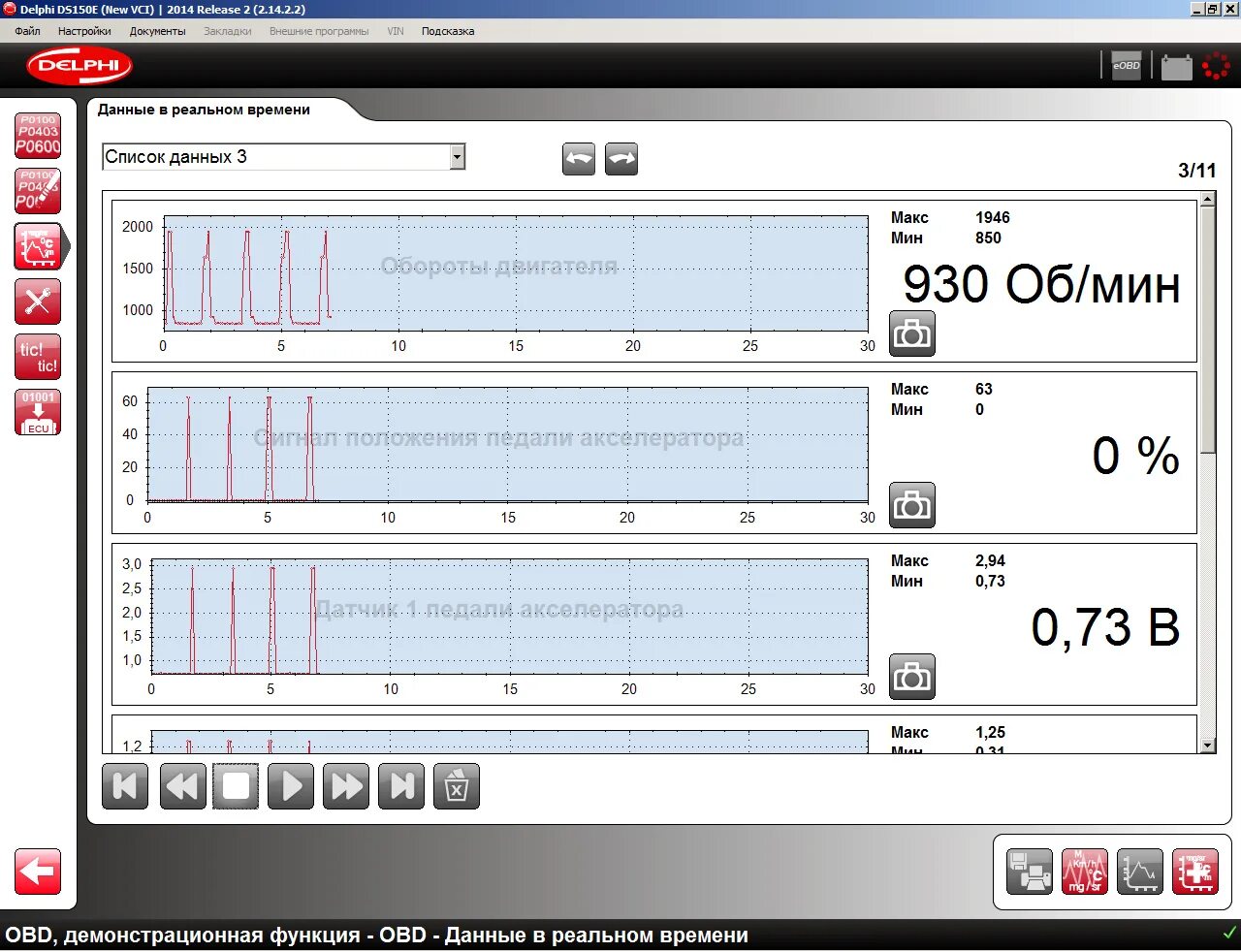This screenshot has width=1241, height=952.
Task: Click the 3/11 page counter
Action: point(1196,171)
